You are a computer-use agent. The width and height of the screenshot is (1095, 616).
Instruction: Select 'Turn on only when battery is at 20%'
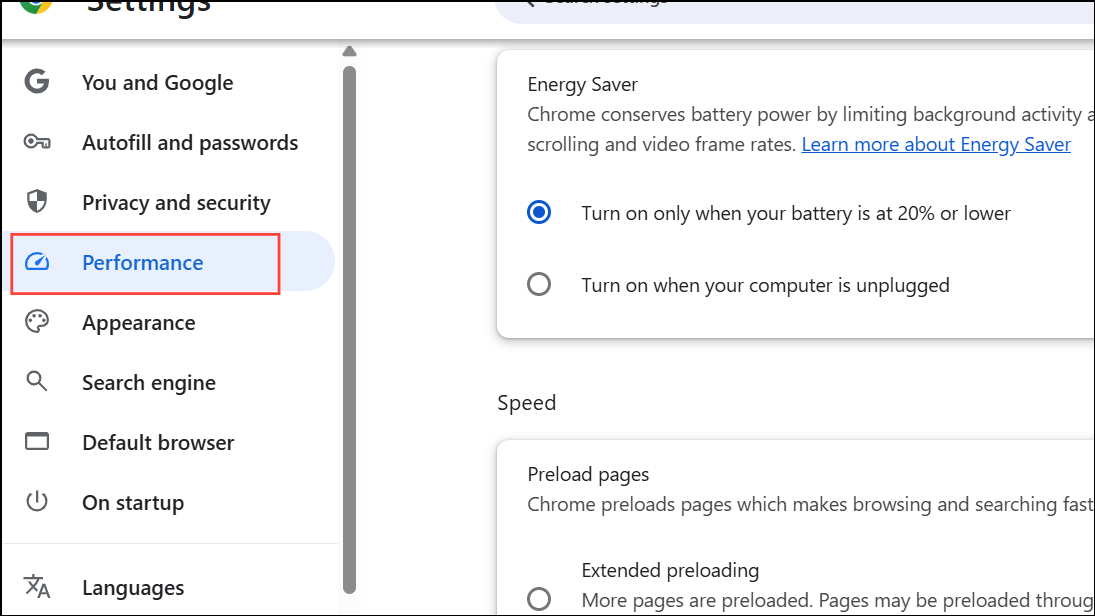pyautogui.click(x=539, y=213)
